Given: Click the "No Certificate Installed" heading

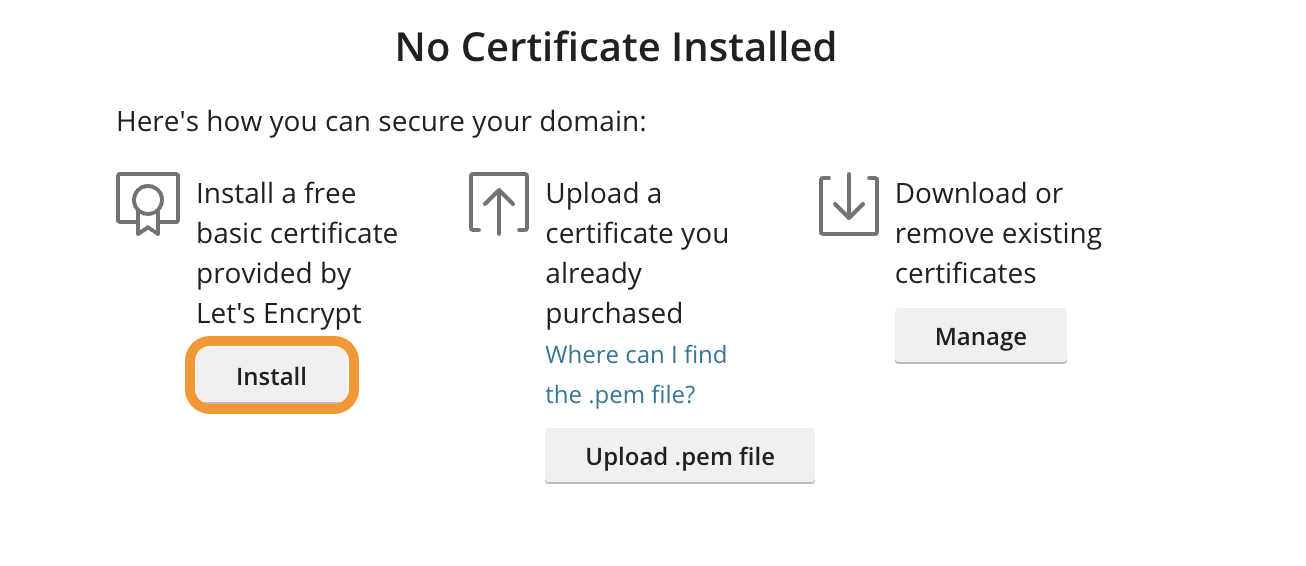Looking at the screenshot, I should [615, 47].
